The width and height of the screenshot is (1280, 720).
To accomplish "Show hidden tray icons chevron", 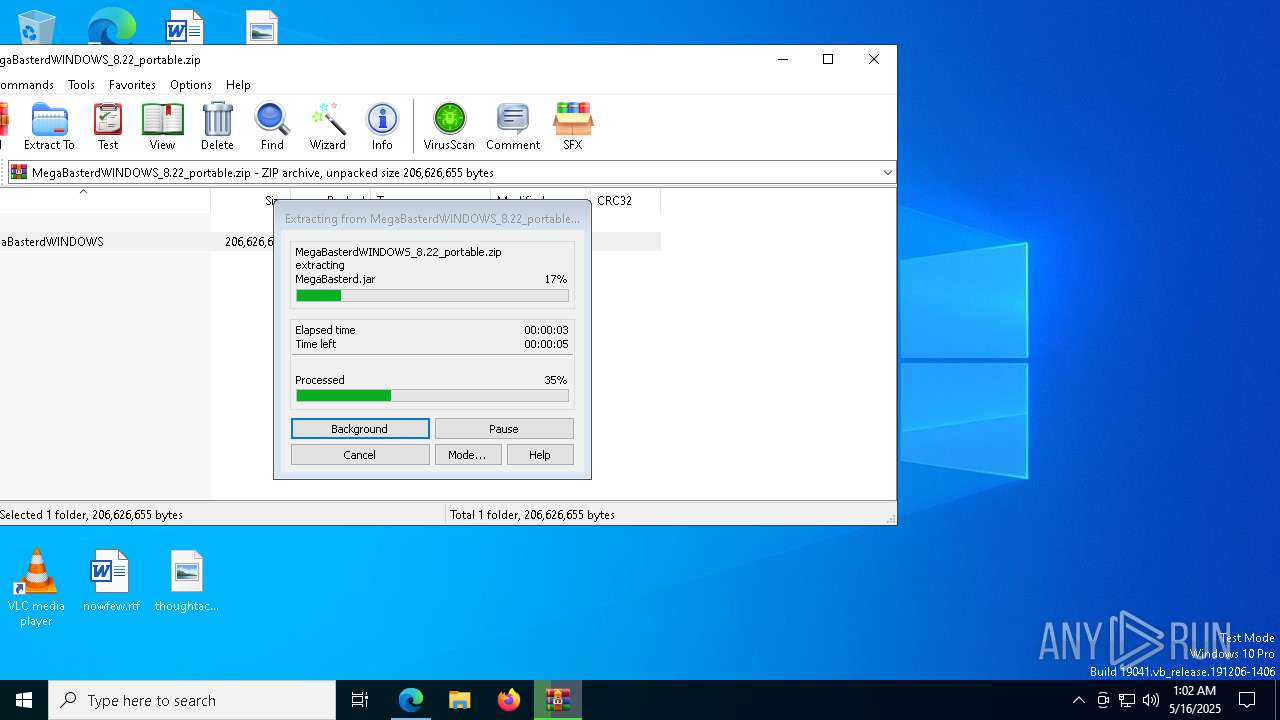I will tap(1078, 700).
